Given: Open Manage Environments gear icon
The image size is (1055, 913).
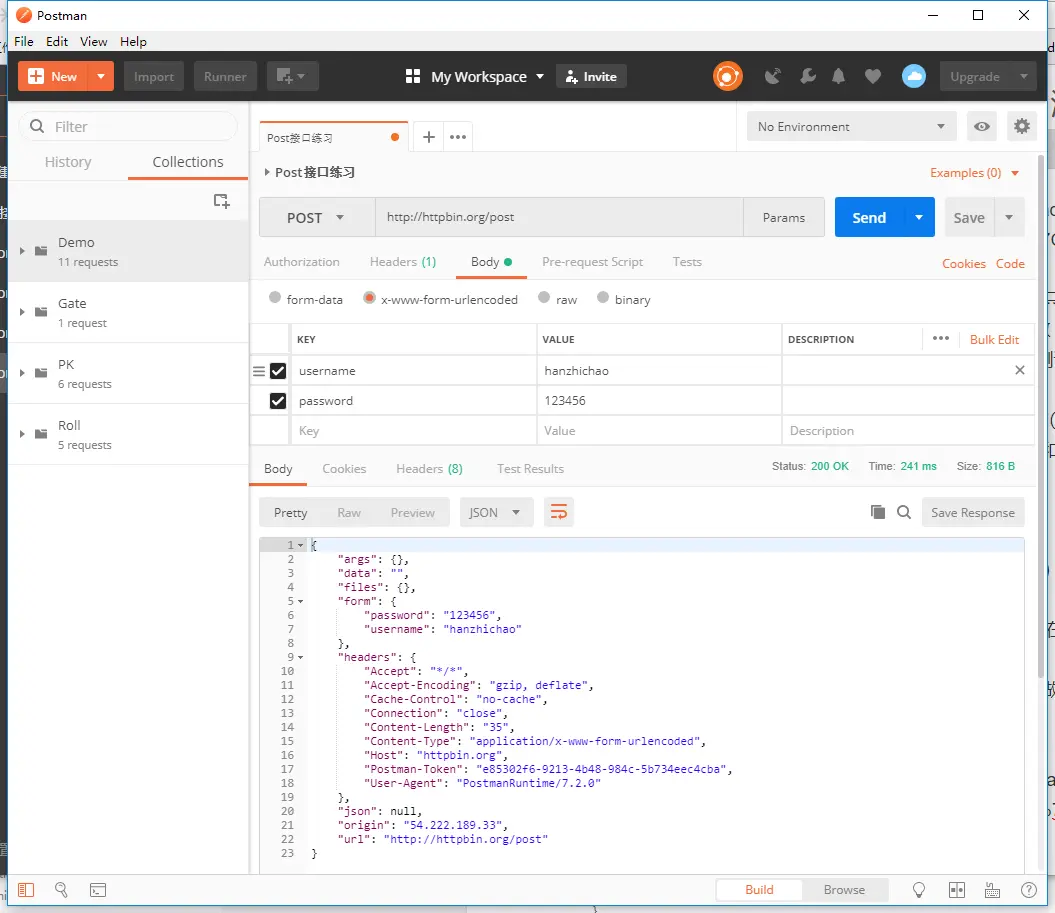Looking at the screenshot, I should tap(1021, 126).
